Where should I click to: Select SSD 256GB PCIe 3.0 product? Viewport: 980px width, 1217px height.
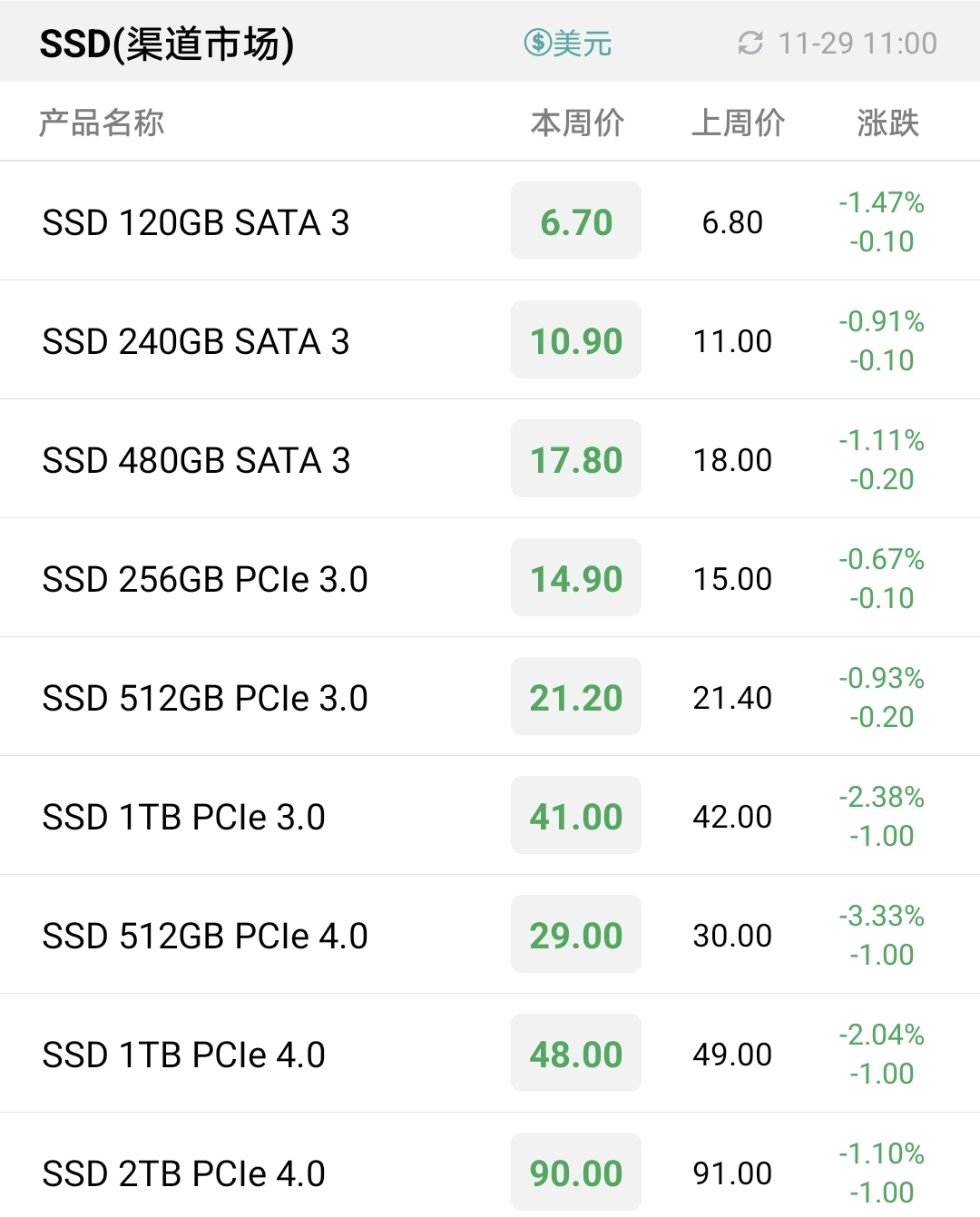490,578
